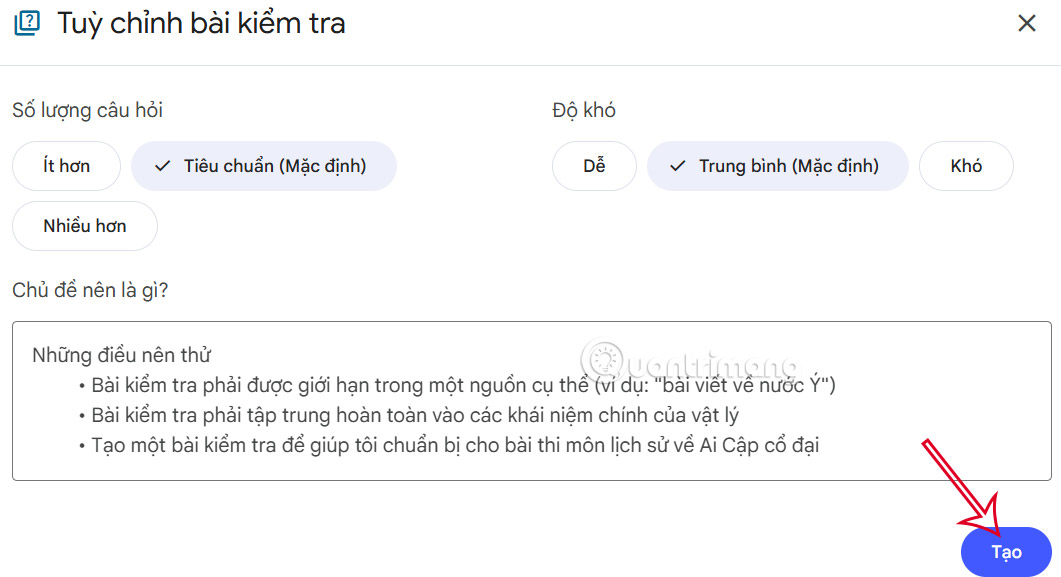Select the 'Tiêu chuẩn (Mặc định)' chip

[x=264, y=166]
